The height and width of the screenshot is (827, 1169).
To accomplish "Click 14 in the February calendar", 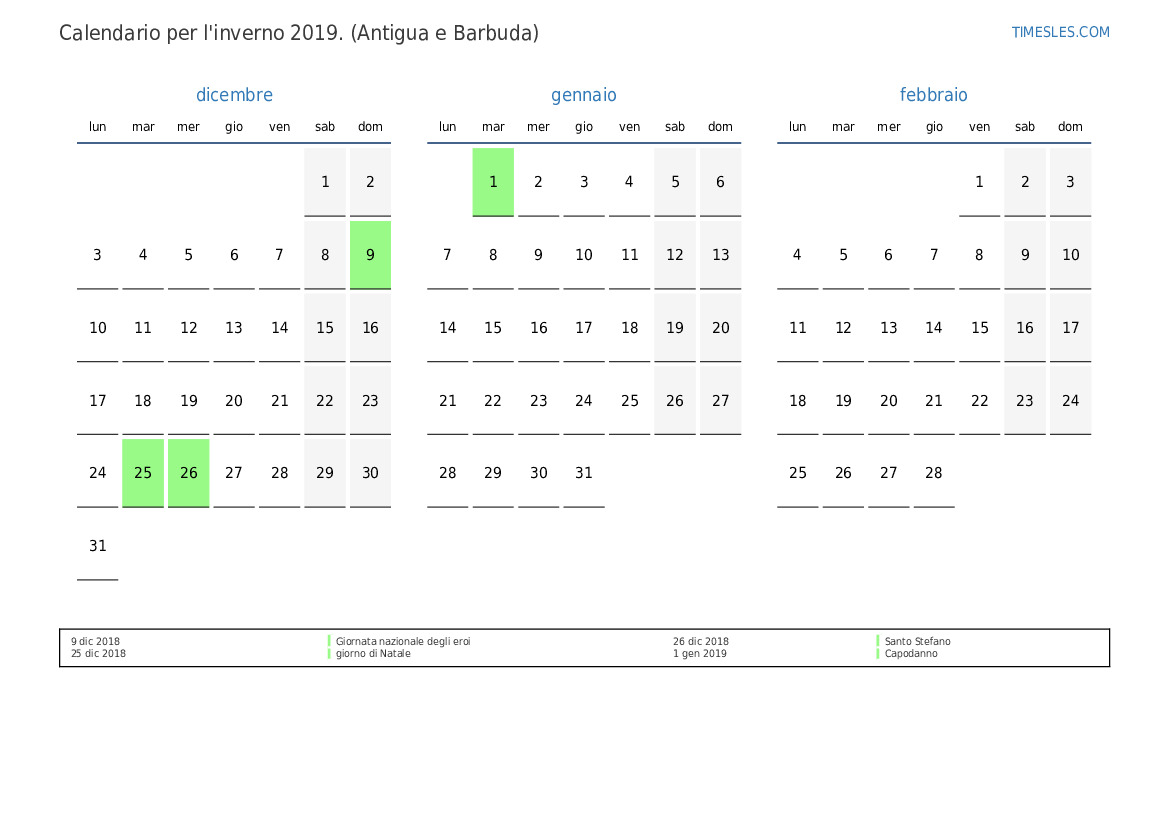I will click(934, 328).
